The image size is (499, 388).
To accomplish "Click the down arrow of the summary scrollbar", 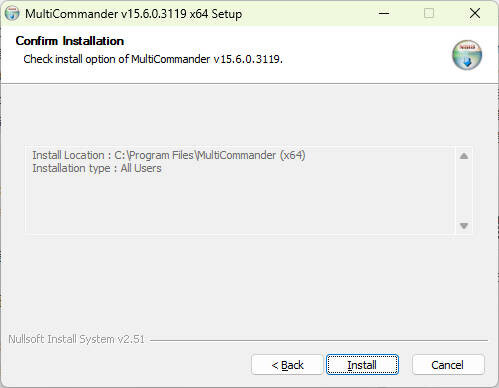I will click(x=464, y=226).
